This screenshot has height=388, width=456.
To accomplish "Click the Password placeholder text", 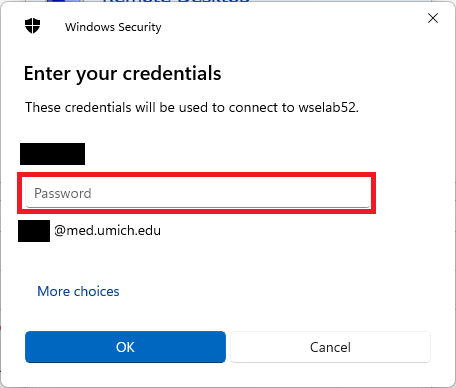I will click(63, 193).
